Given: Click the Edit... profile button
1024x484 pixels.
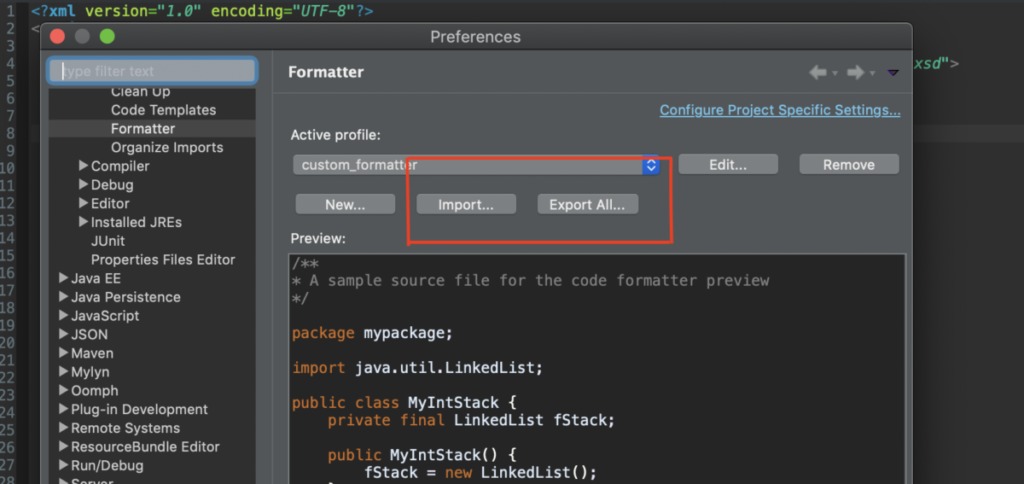Looking at the screenshot, I should [x=728, y=165].
